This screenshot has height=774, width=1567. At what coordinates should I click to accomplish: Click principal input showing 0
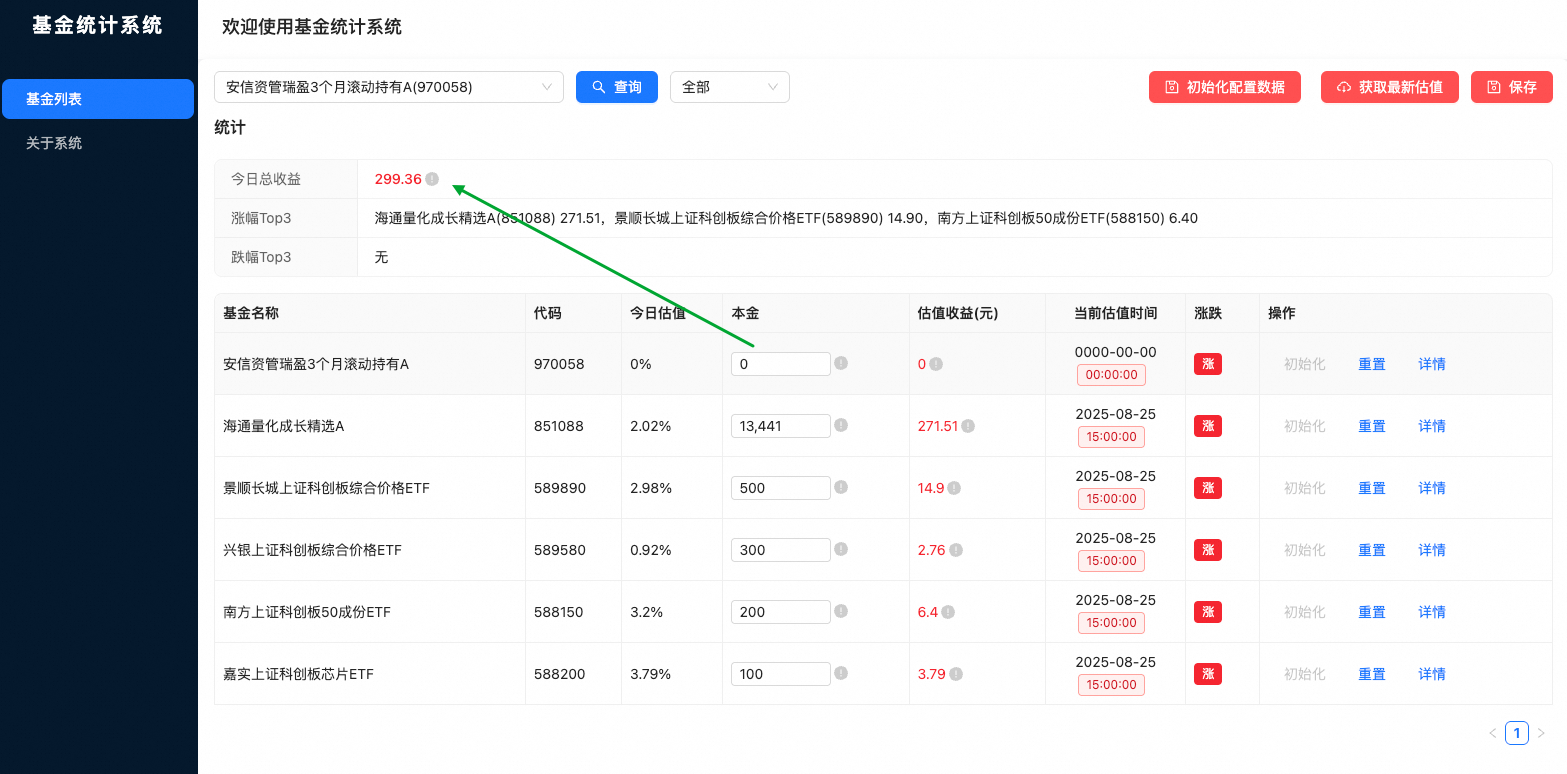click(781, 364)
